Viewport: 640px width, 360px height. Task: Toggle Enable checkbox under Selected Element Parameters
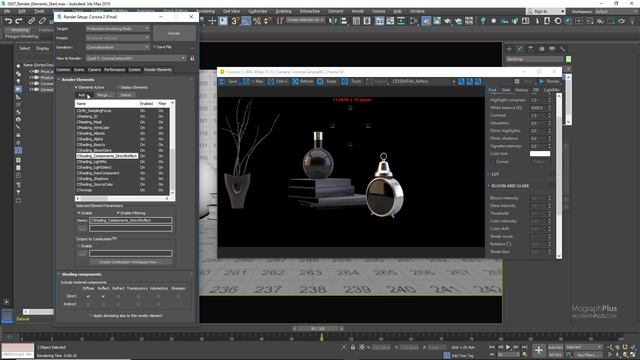(79, 213)
